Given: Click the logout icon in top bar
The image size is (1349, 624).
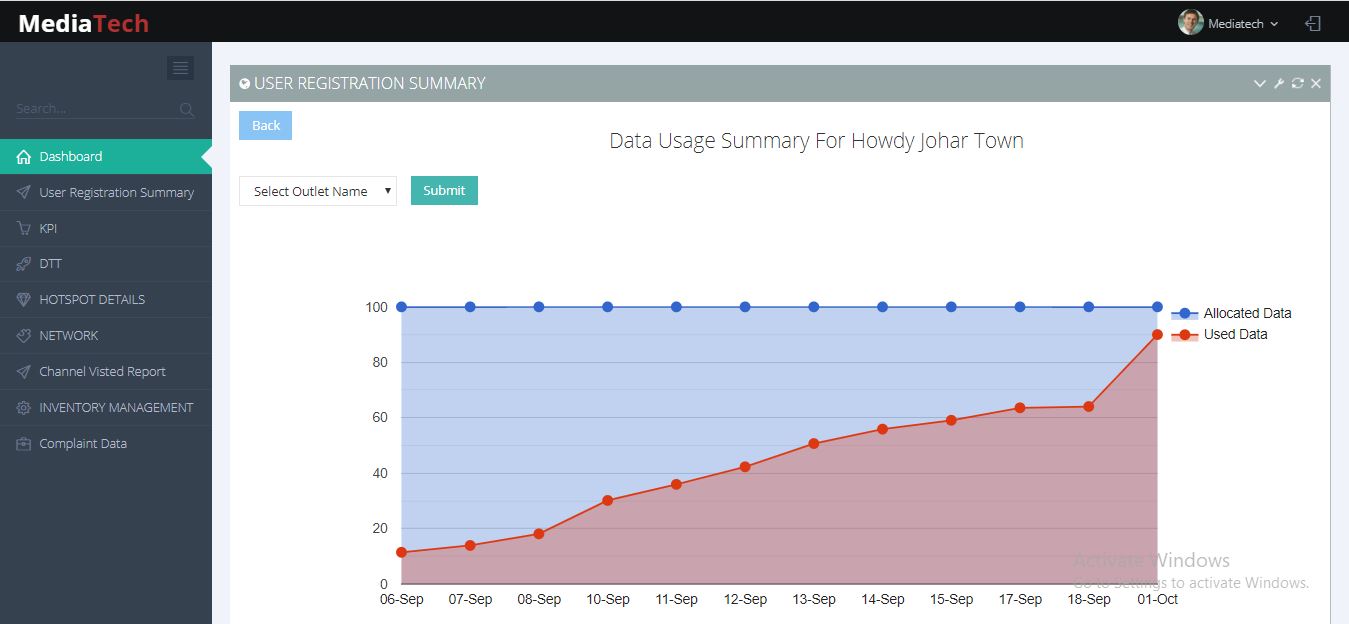Looking at the screenshot, I should [1313, 23].
